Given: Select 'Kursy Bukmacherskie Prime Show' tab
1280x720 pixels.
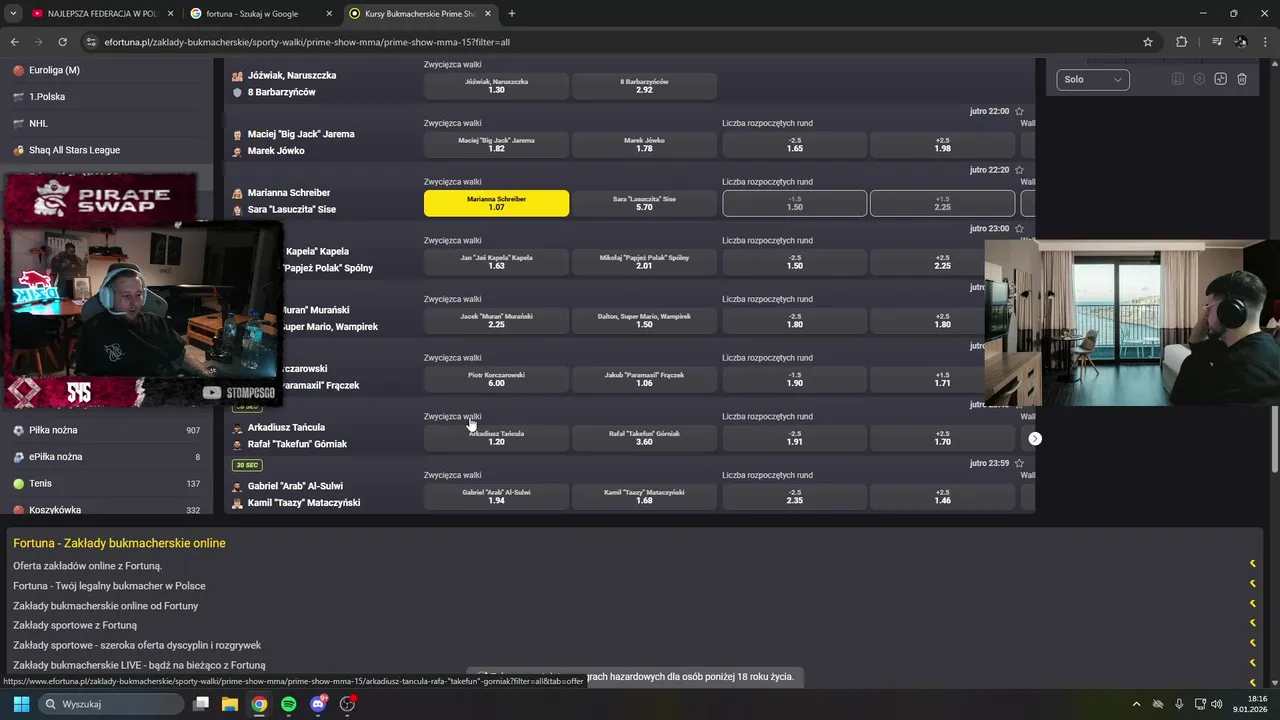Looking at the screenshot, I should (421, 14).
